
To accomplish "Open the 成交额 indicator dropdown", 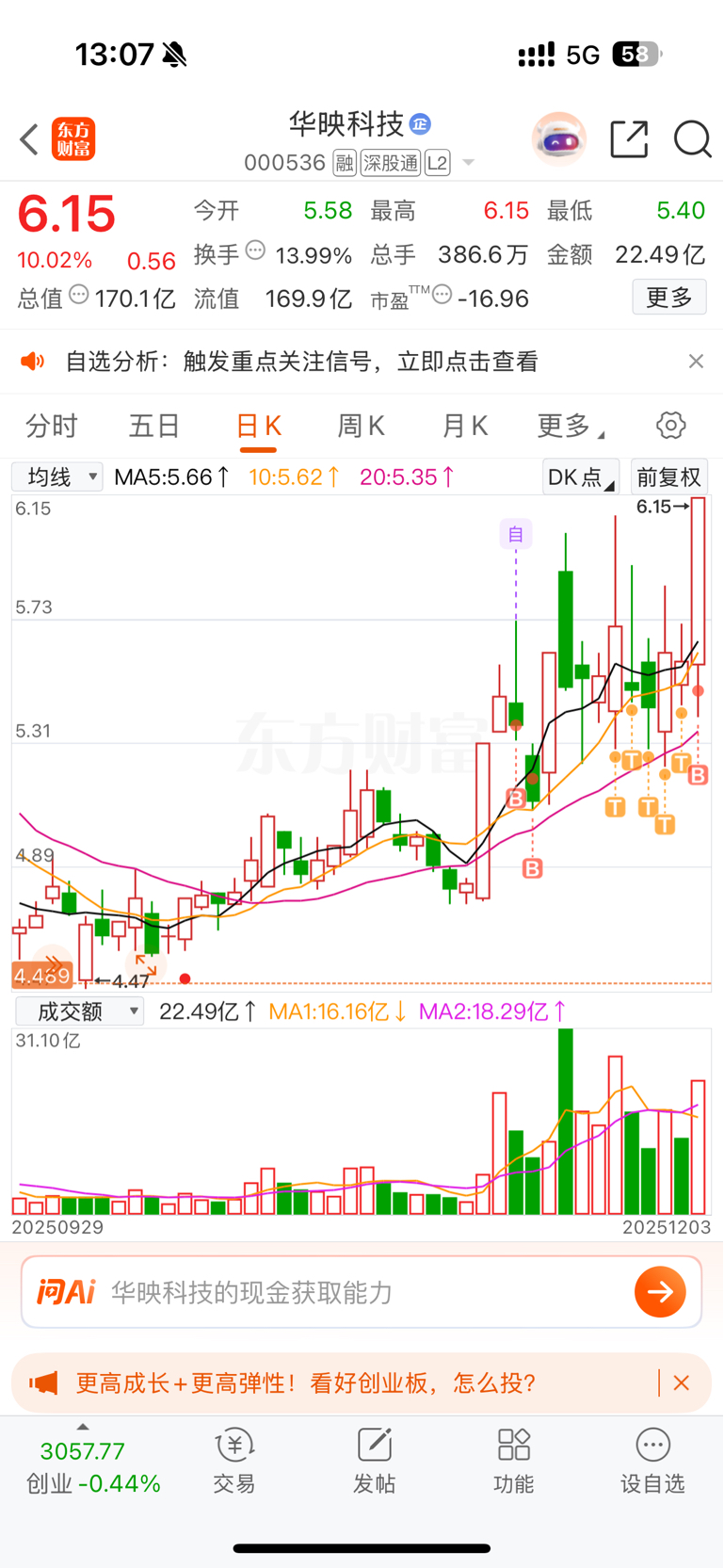I will (x=79, y=1011).
